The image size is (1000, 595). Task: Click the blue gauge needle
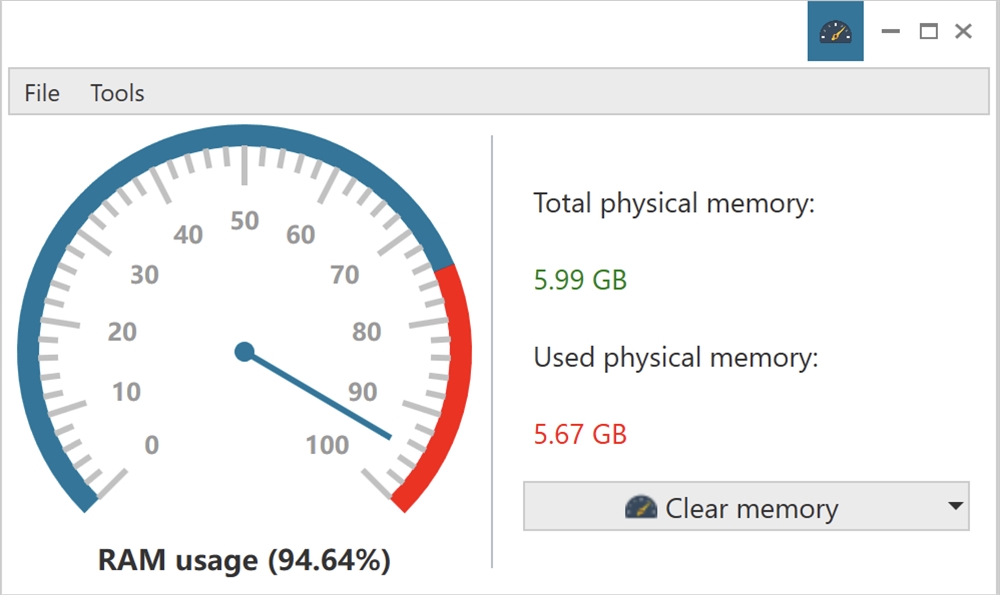point(330,400)
